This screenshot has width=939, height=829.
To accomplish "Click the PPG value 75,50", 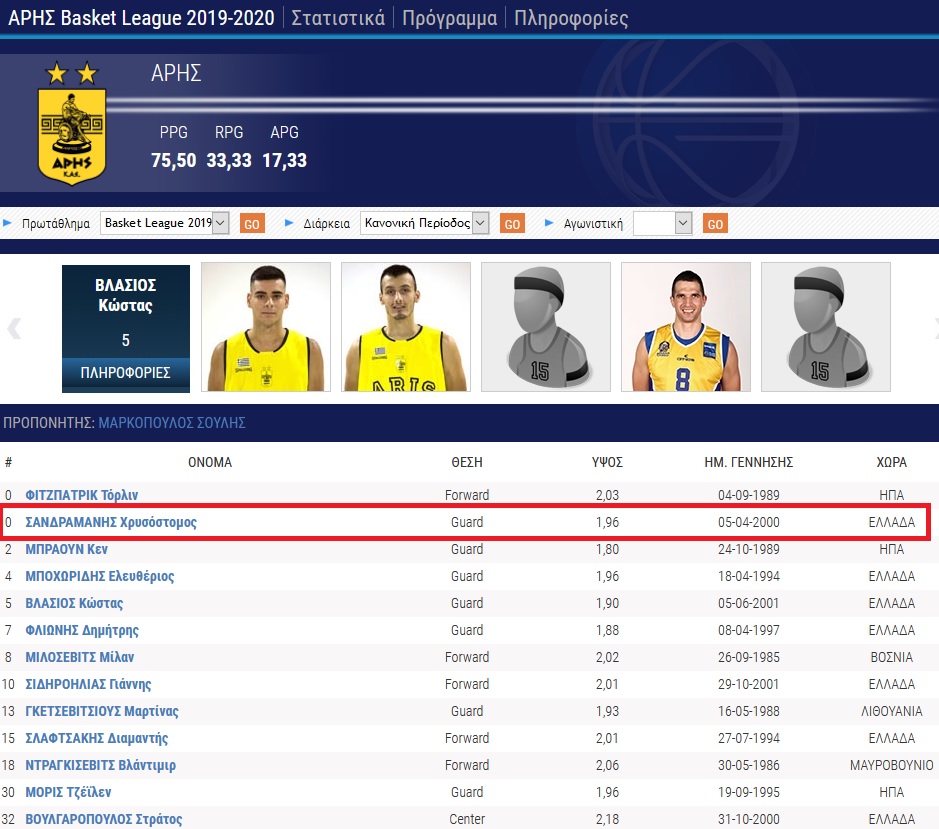I will click(174, 161).
